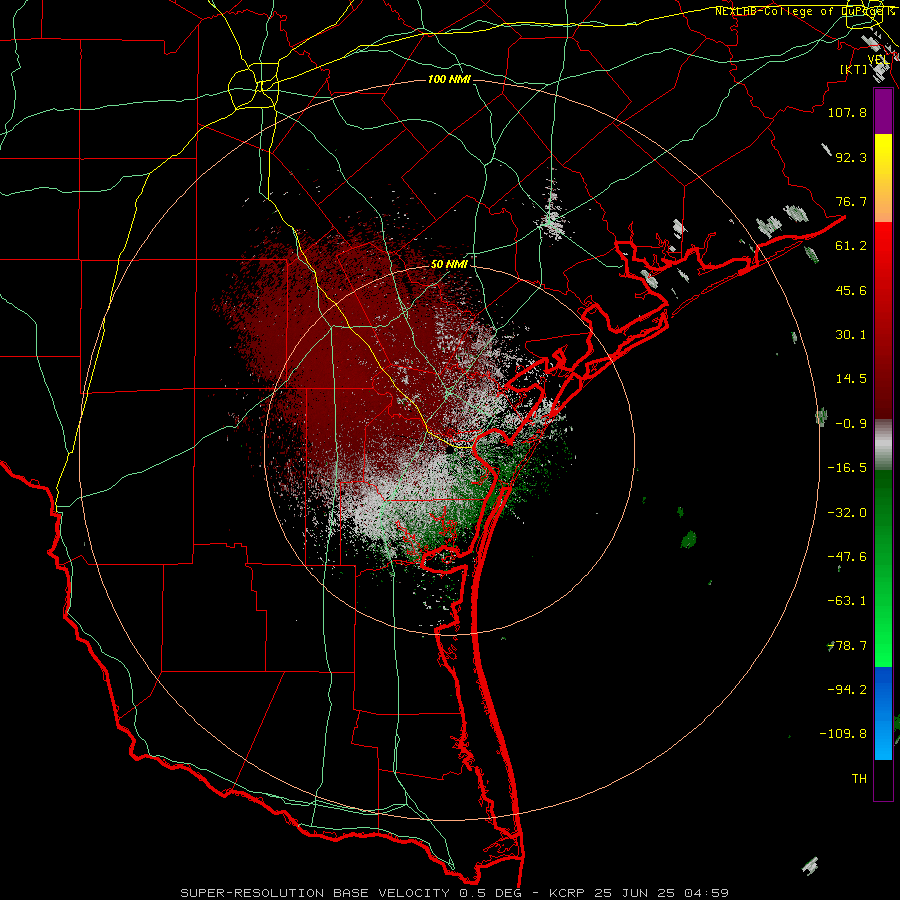Viewport: 900px width, 900px height.
Task: Click the "50 NMI" range ring label
Action: [449, 264]
